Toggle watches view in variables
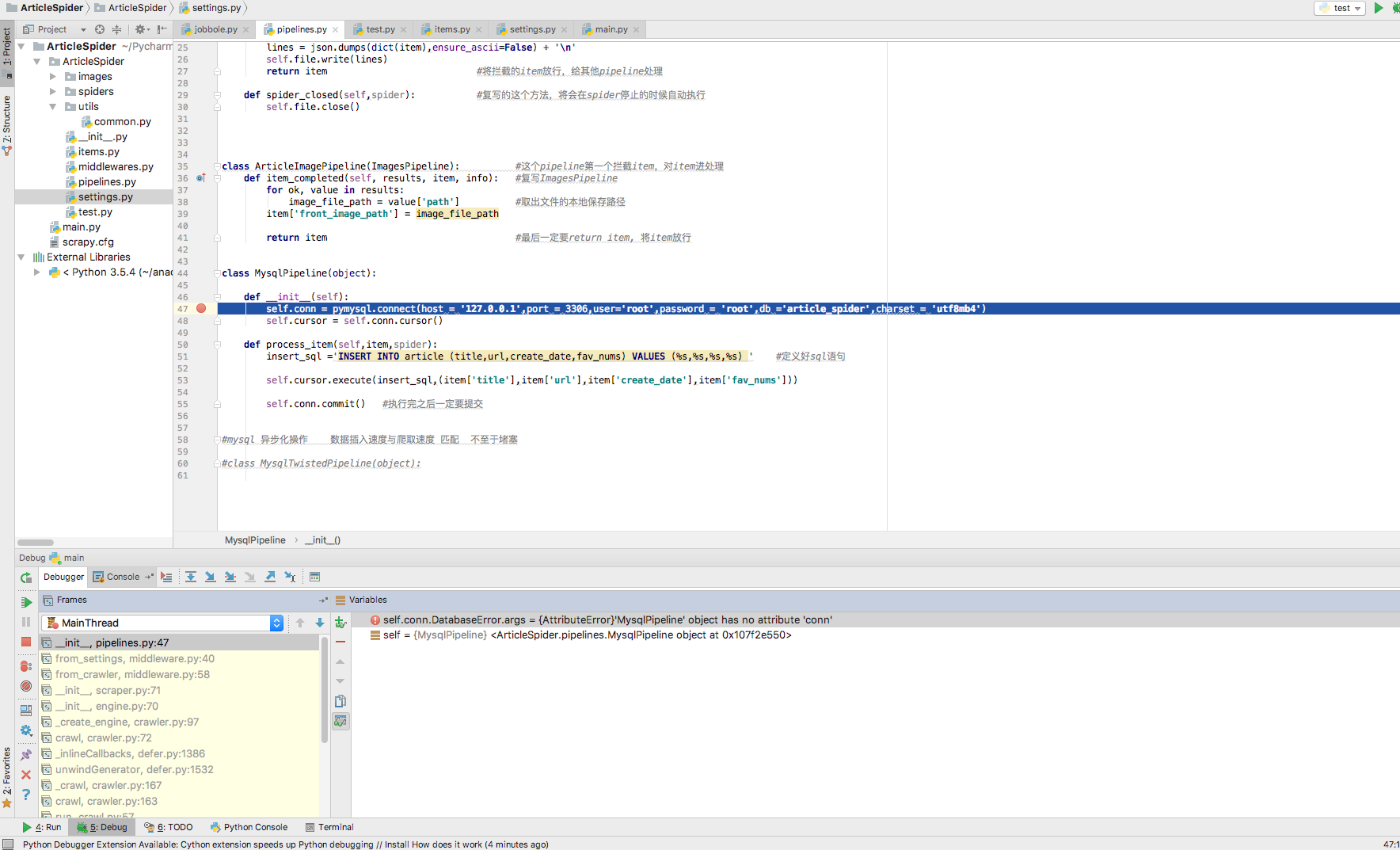Screen dimensions: 1400x850 (340, 721)
